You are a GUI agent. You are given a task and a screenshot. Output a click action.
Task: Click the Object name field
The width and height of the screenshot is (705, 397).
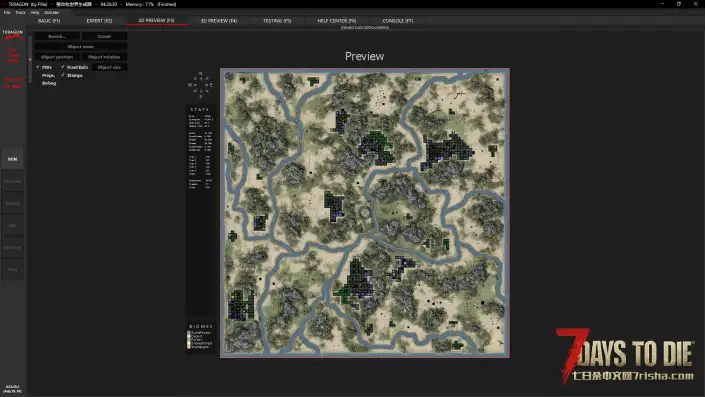81,47
